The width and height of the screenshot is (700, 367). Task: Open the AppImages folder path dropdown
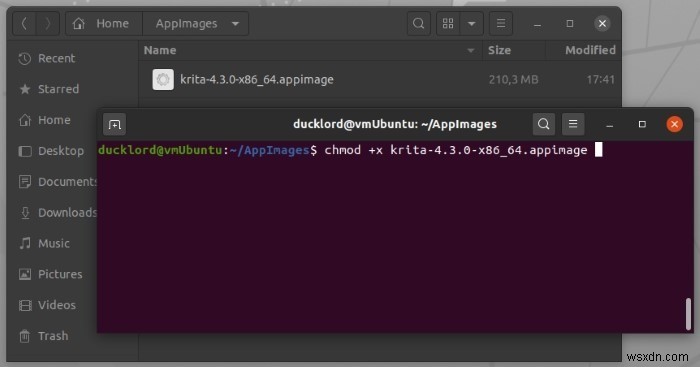point(196,24)
